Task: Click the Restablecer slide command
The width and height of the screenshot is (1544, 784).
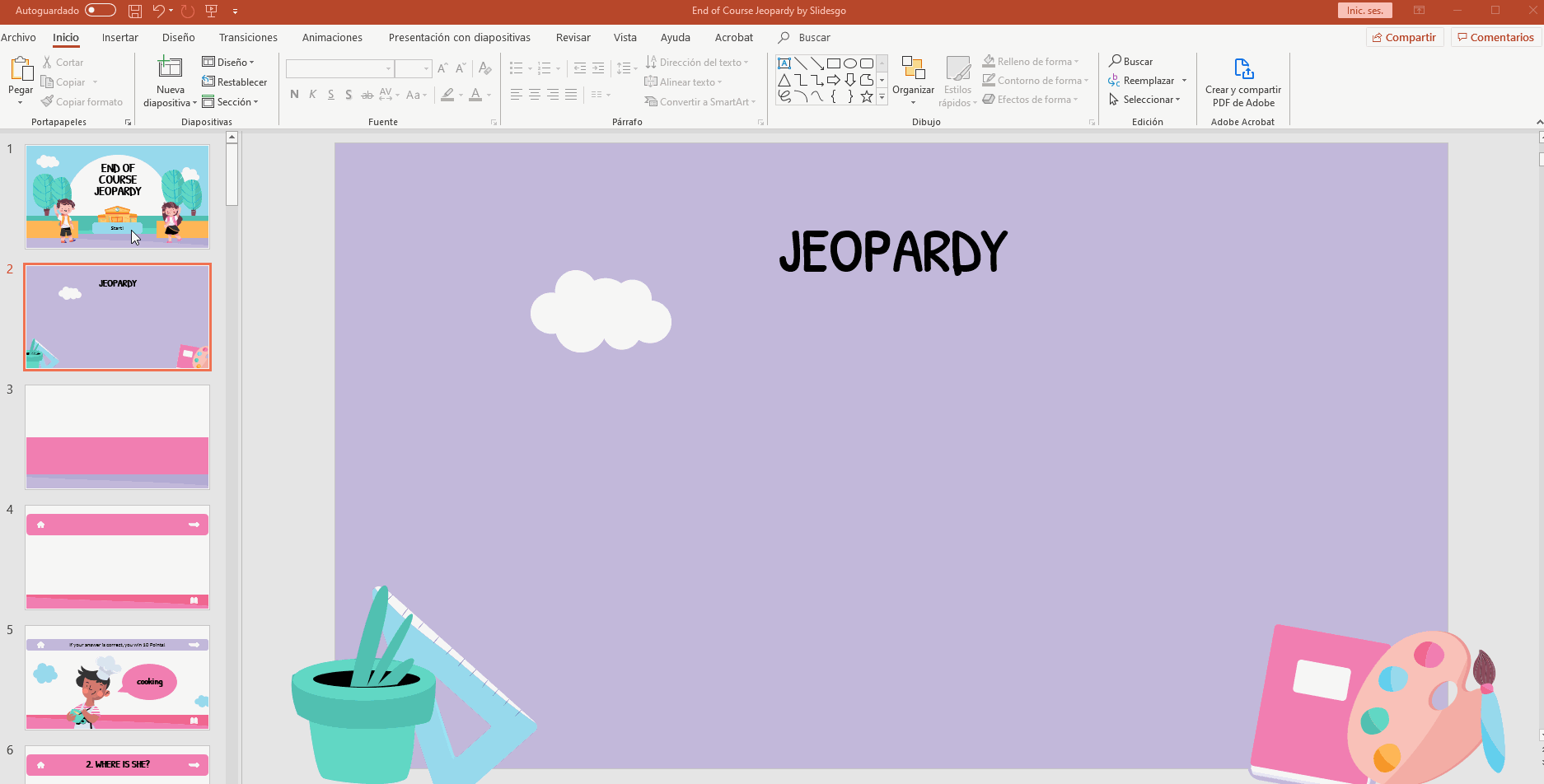Action: (x=235, y=82)
